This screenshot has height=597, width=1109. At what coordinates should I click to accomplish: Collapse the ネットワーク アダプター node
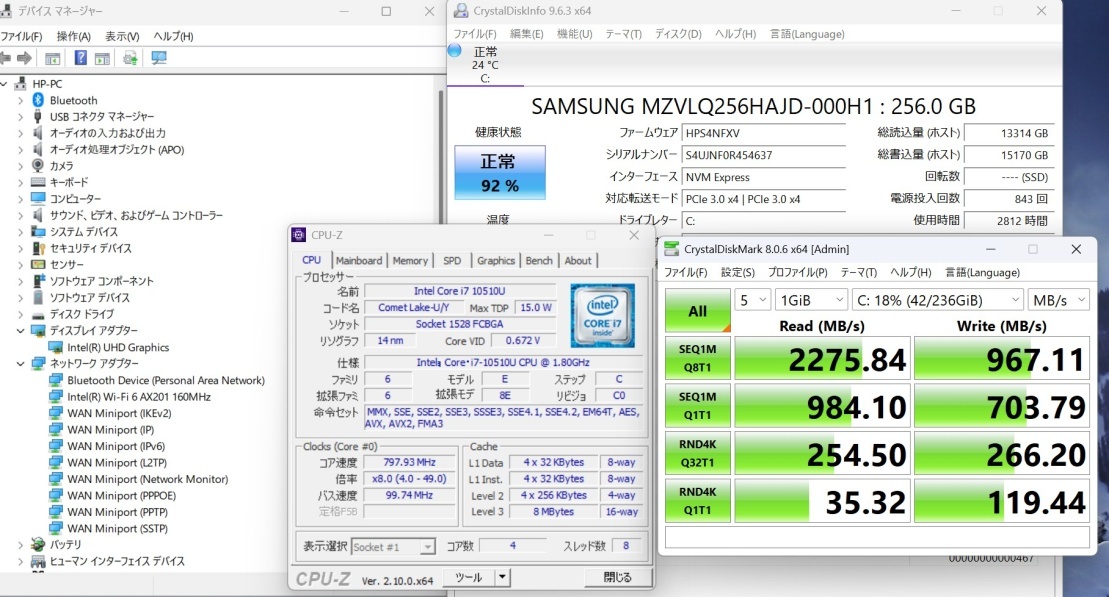pyautogui.click(x=21, y=364)
